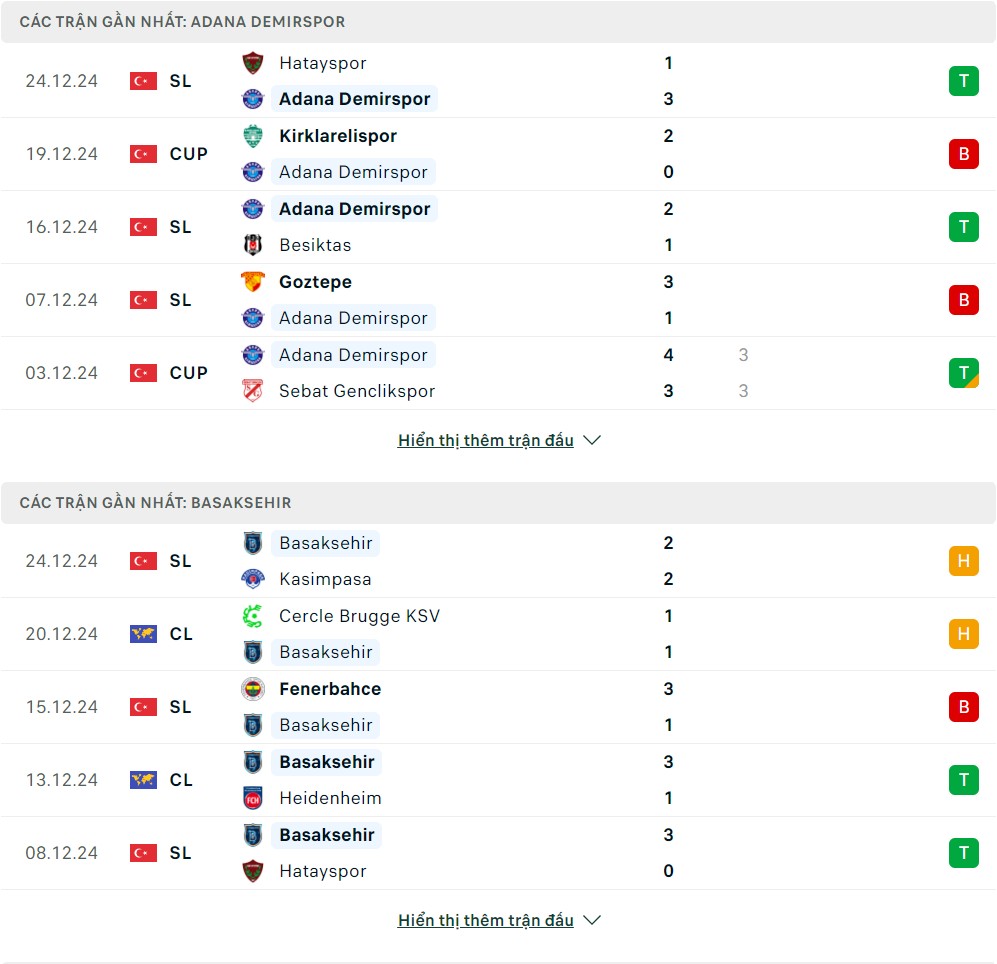The height and width of the screenshot is (964, 997).
Task: Click the Kasimpasa club crest
Action: click(x=252, y=579)
